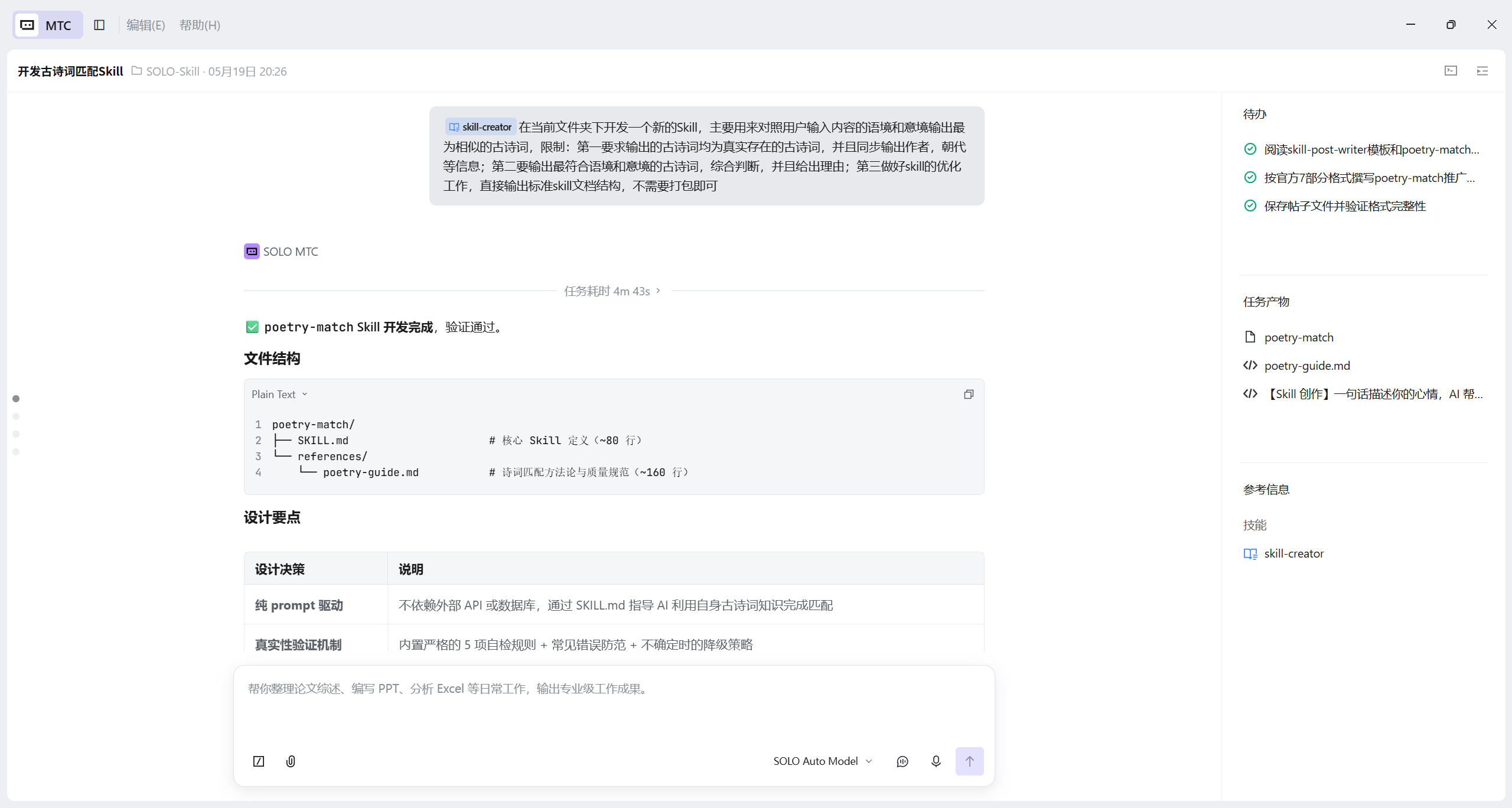The width and height of the screenshot is (1512, 808).
Task: Open the 【Skill 创作】 post artifact
Action: (x=1373, y=394)
